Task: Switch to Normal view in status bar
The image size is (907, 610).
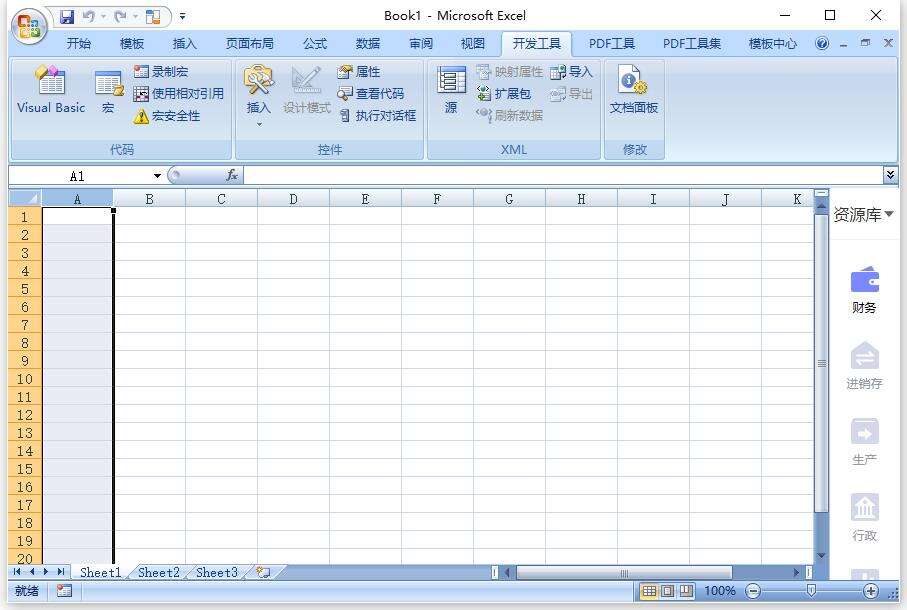Action: coord(649,591)
